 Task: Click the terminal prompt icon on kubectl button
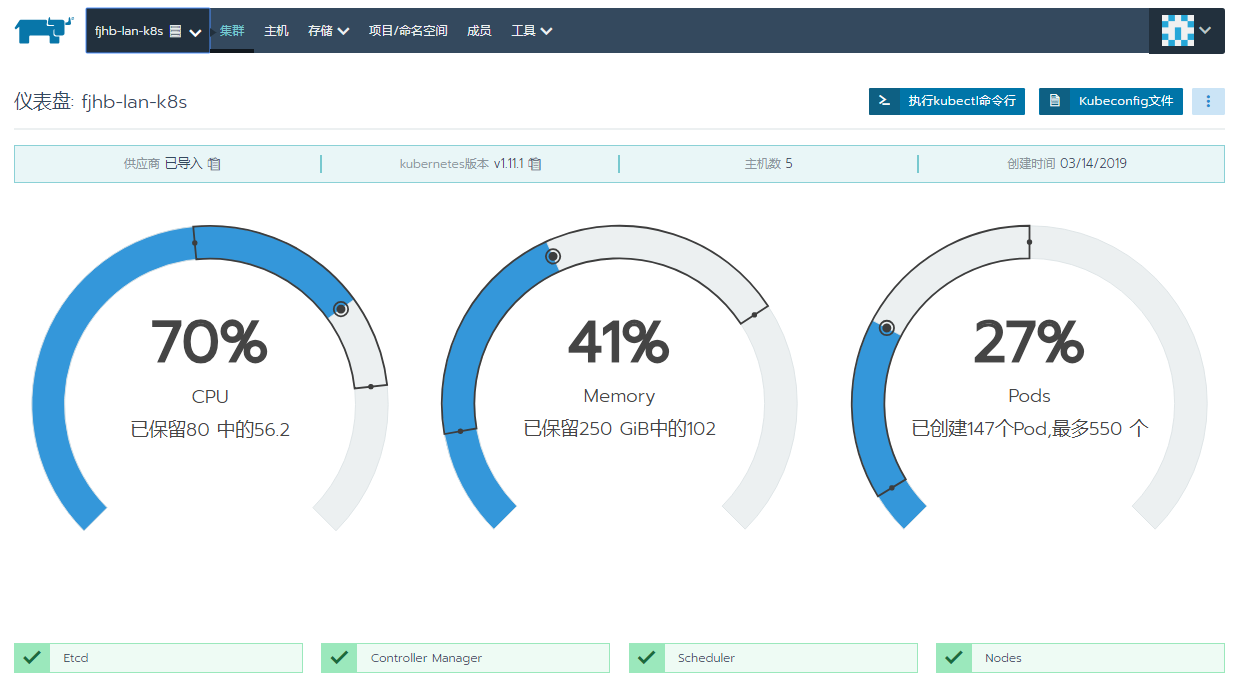click(884, 101)
